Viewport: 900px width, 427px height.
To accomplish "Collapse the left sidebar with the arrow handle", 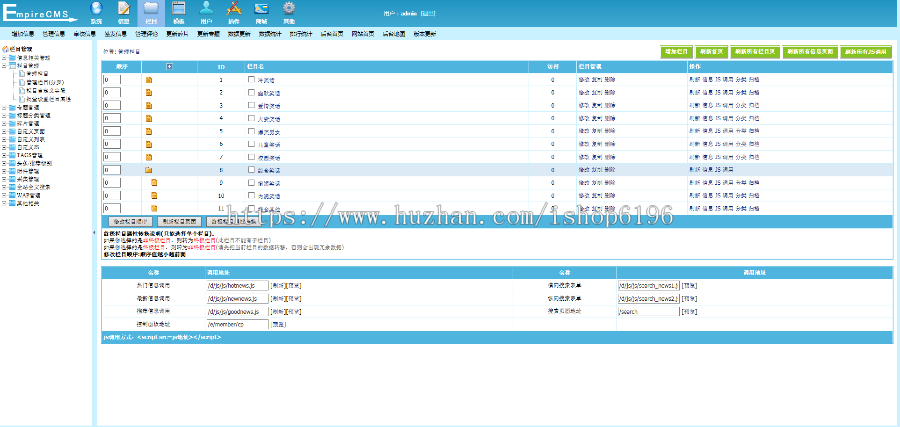I will tap(94, 232).
